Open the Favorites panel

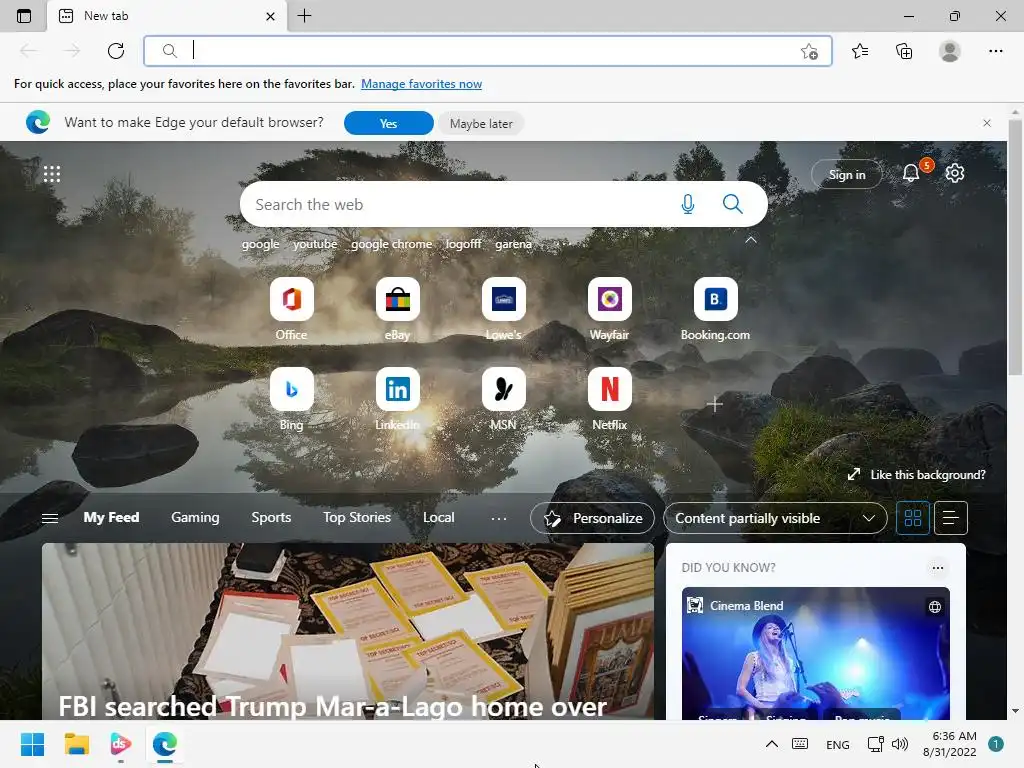860,51
